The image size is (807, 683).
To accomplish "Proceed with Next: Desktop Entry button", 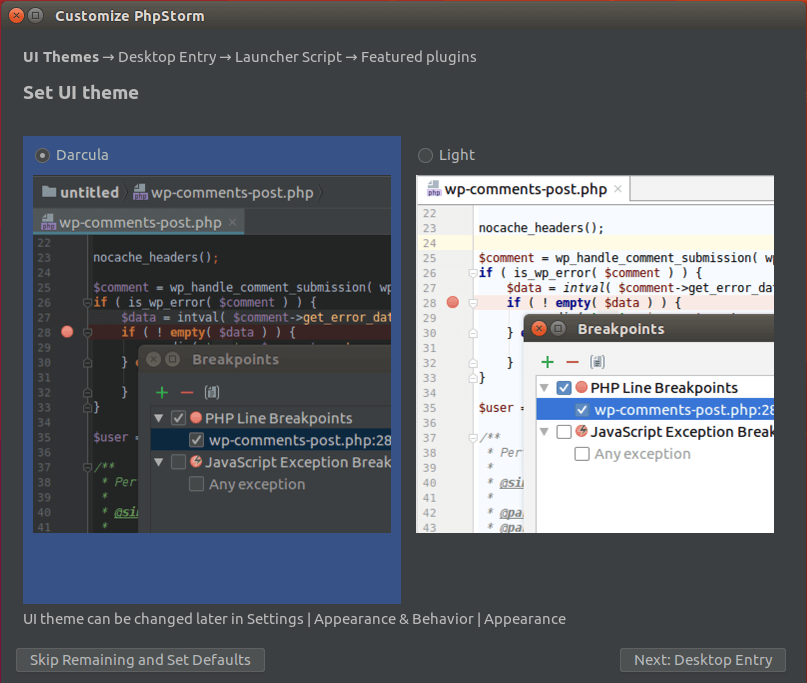I will (702, 660).
